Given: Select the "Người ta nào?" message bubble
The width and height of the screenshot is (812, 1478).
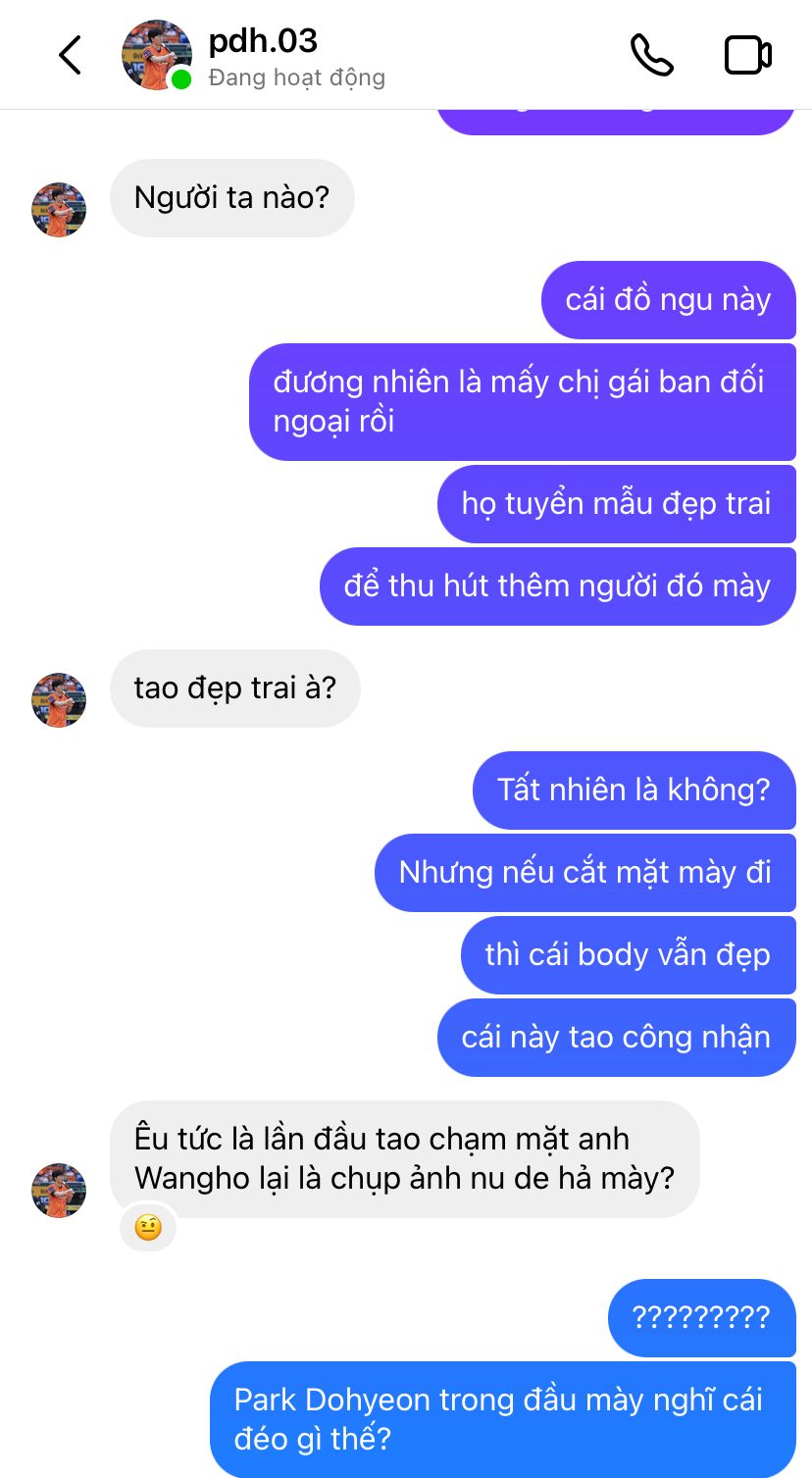Looking at the screenshot, I should pyautogui.click(x=231, y=198).
